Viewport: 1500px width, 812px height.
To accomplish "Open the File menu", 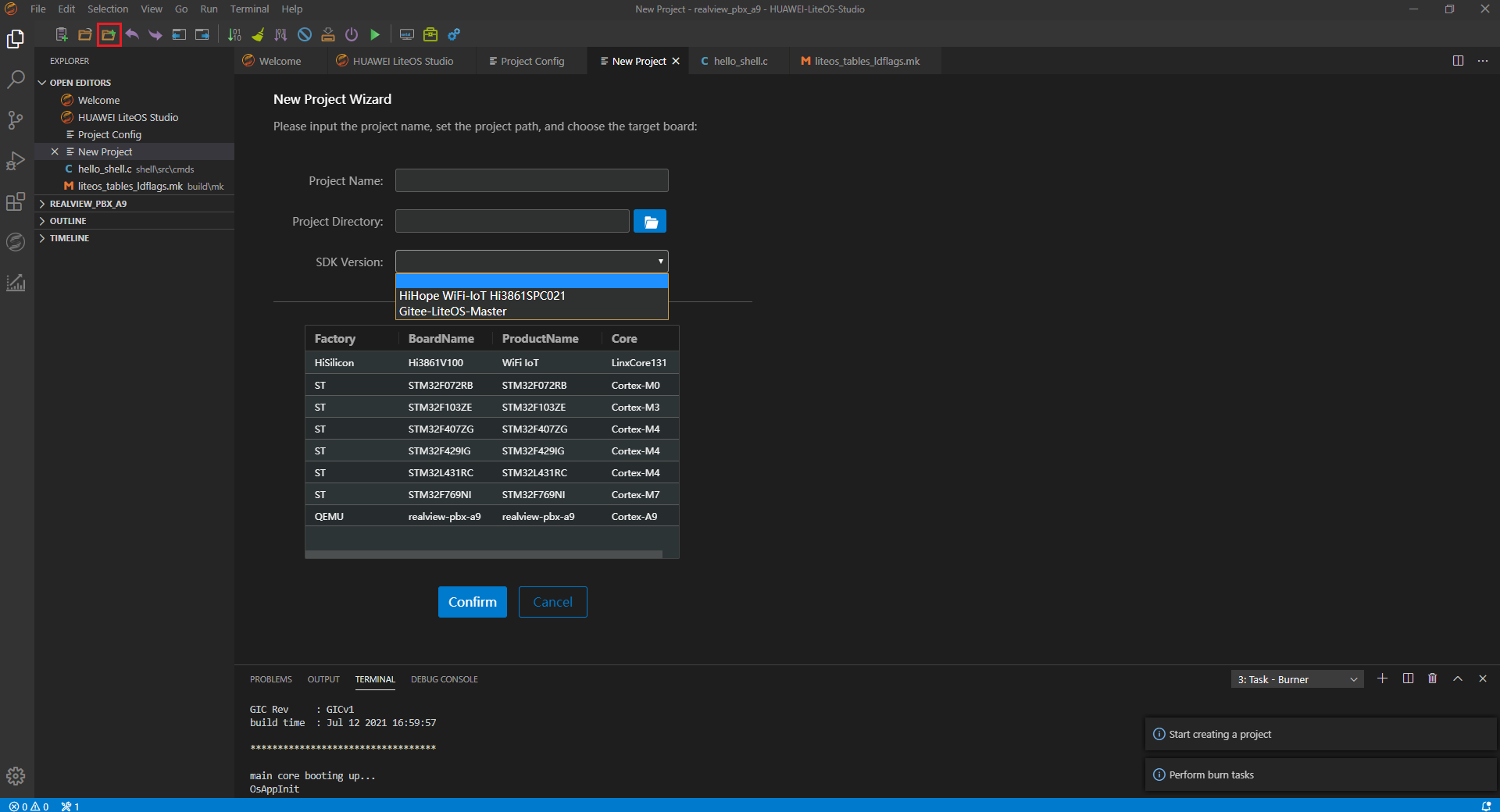I will 38,9.
